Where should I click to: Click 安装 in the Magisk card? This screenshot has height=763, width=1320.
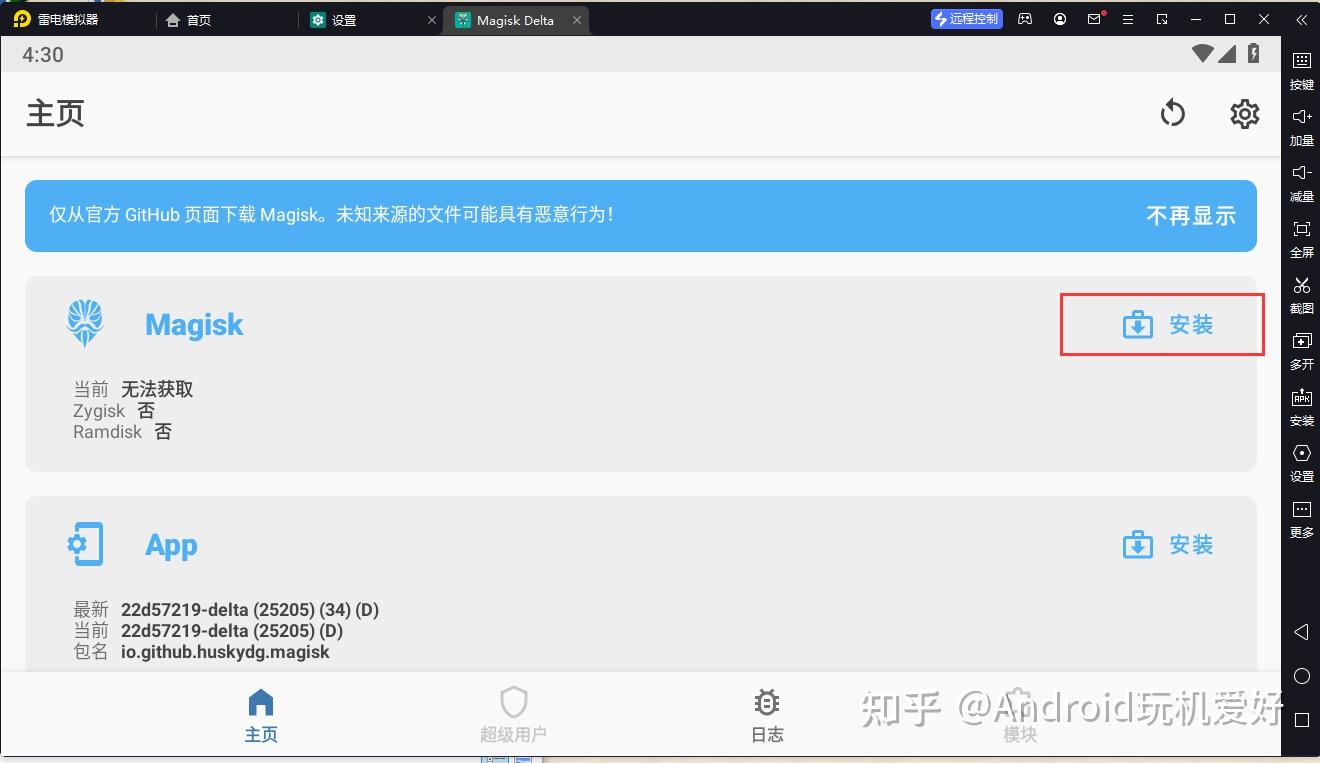click(1168, 325)
